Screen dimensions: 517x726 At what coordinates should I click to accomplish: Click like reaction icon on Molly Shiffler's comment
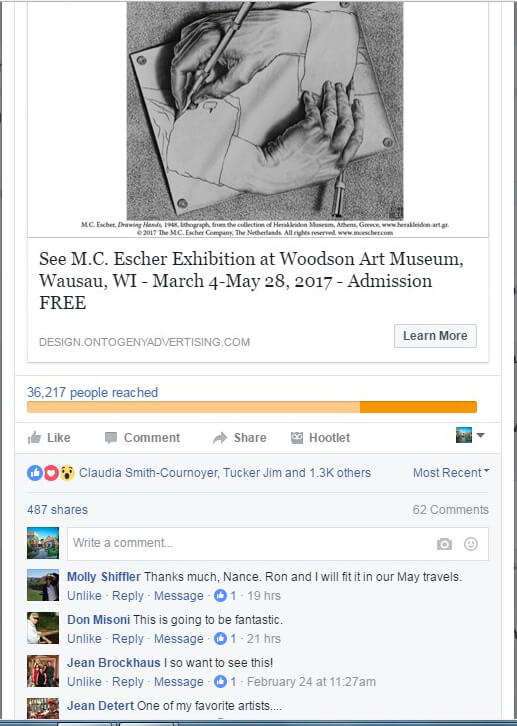tap(220, 595)
